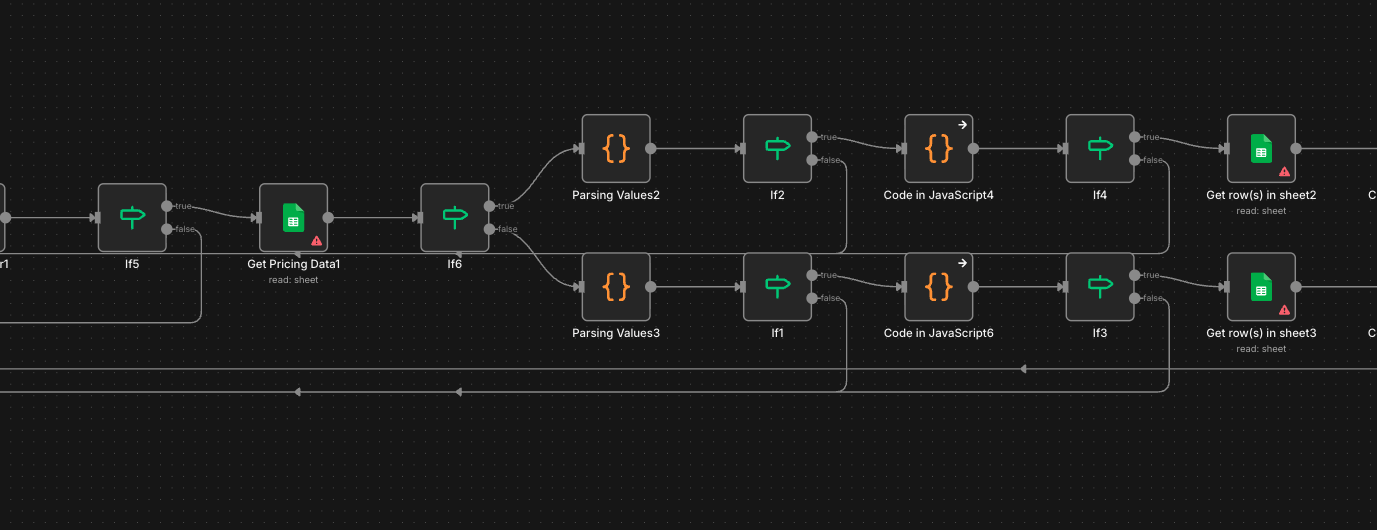
Task: Select the Code in JavaScript4 node
Action: tap(939, 148)
